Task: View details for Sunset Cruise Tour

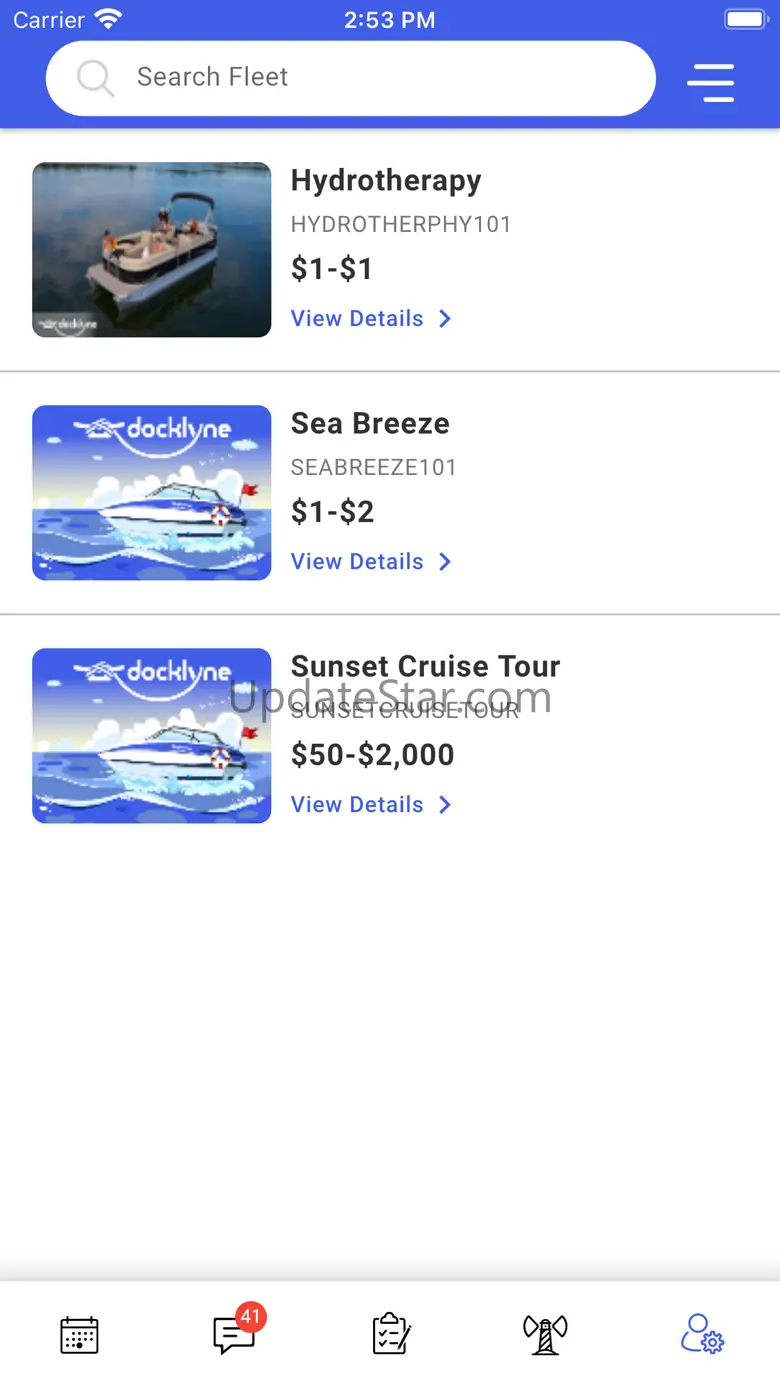Action: (x=357, y=805)
